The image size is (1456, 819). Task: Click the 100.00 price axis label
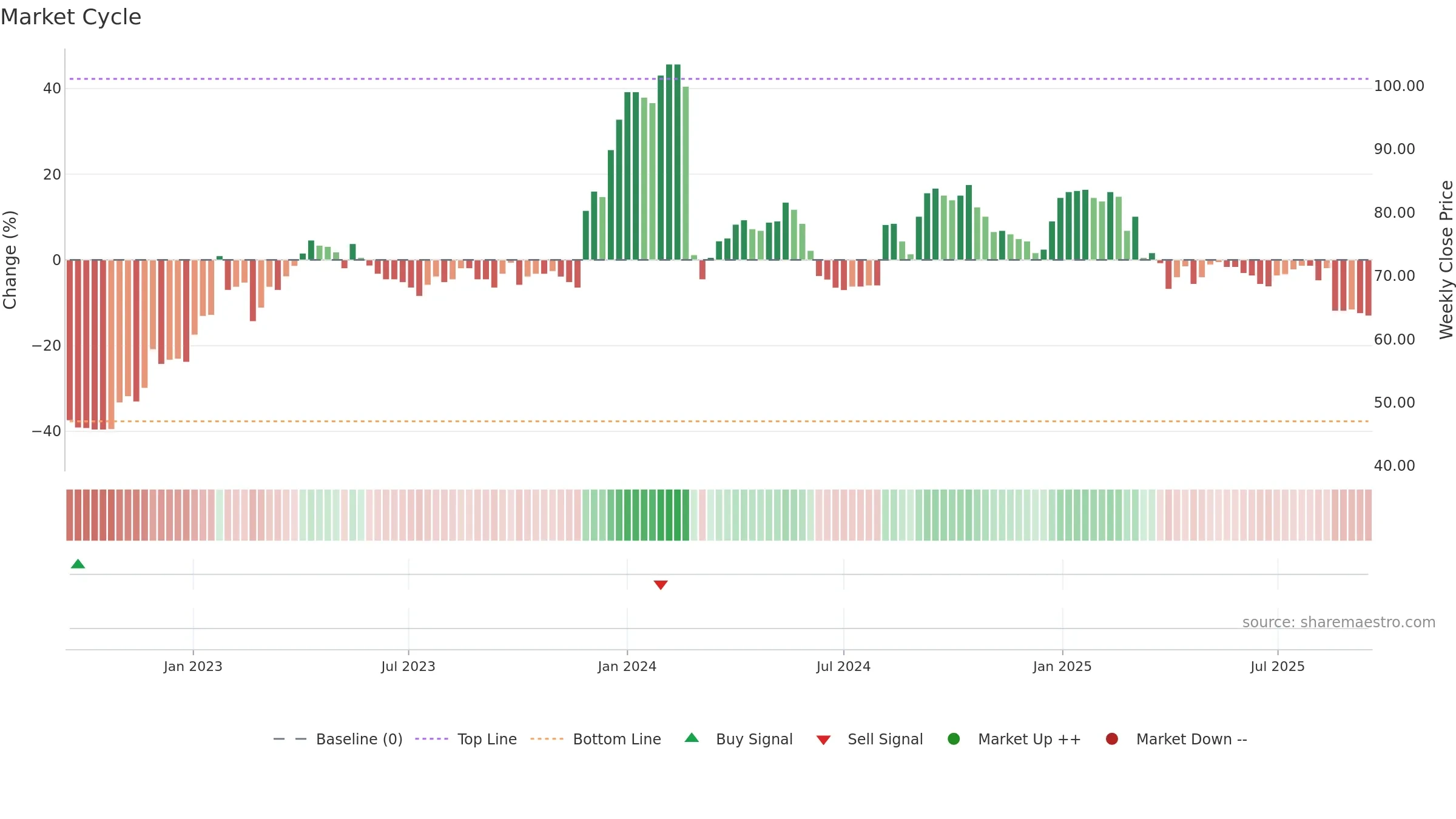click(x=1399, y=86)
